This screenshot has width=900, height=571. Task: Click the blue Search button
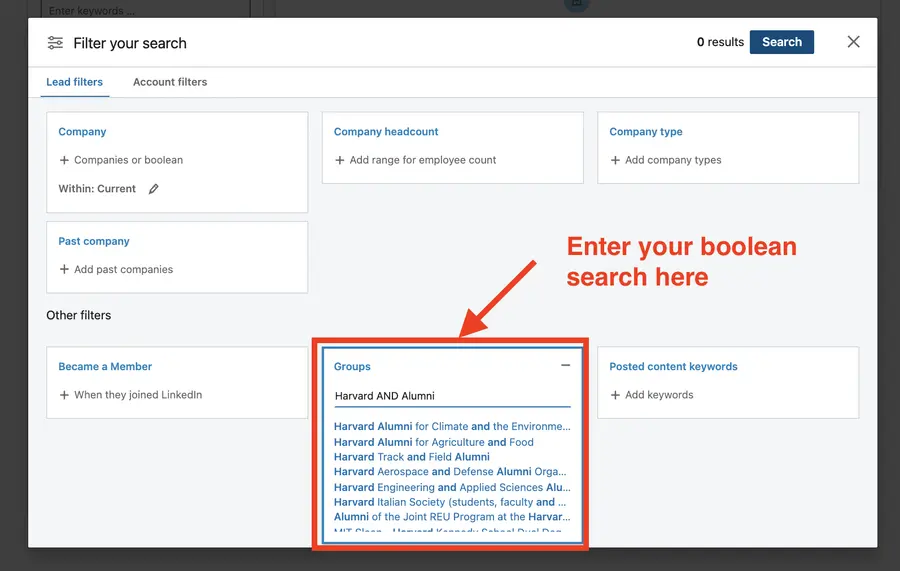pyautogui.click(x=781, y=42)
